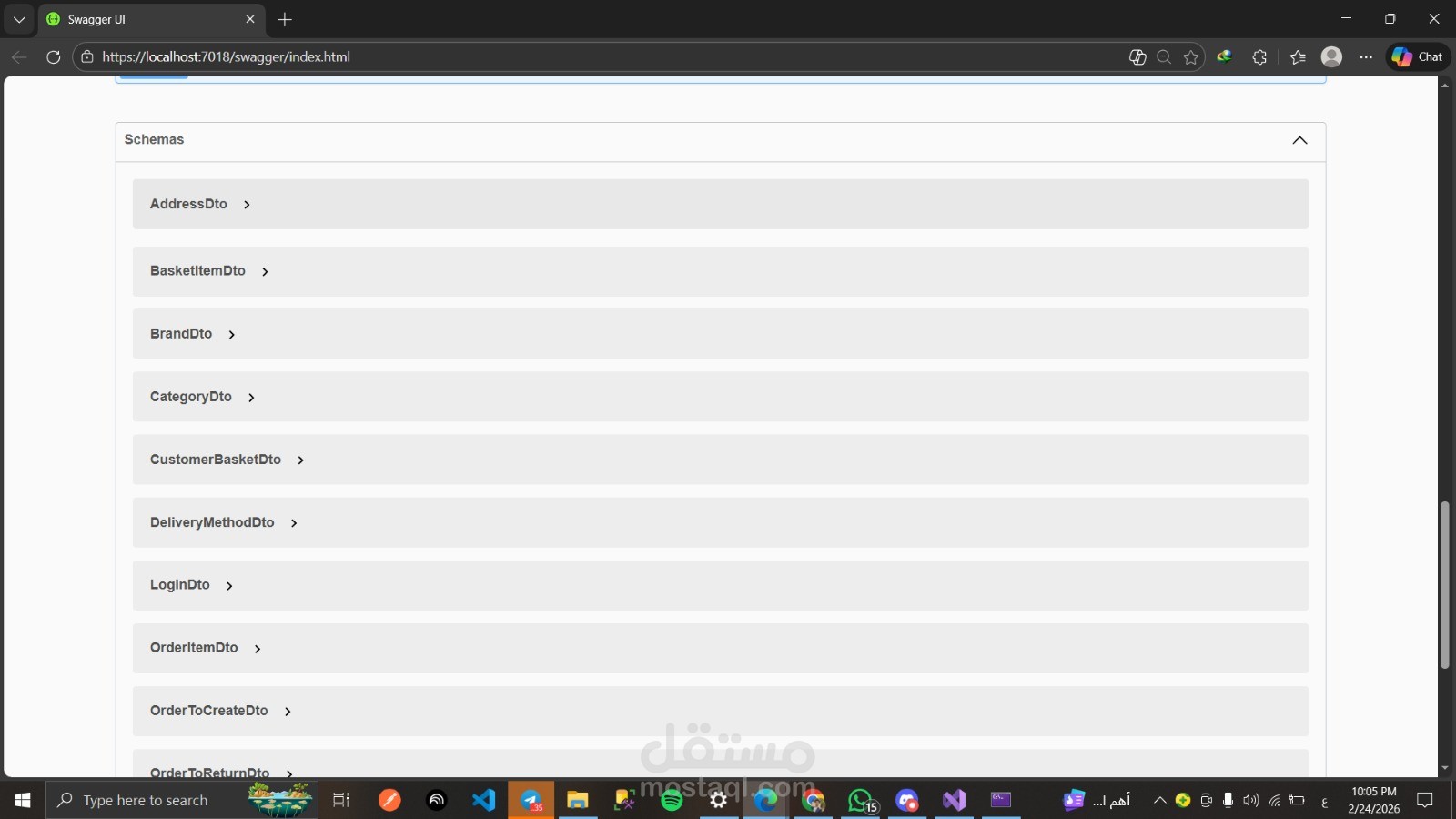Expand the DeliveryMethodDto schema
The height and width of the screenshot is (819, 1456).
(x=721, y=522)
